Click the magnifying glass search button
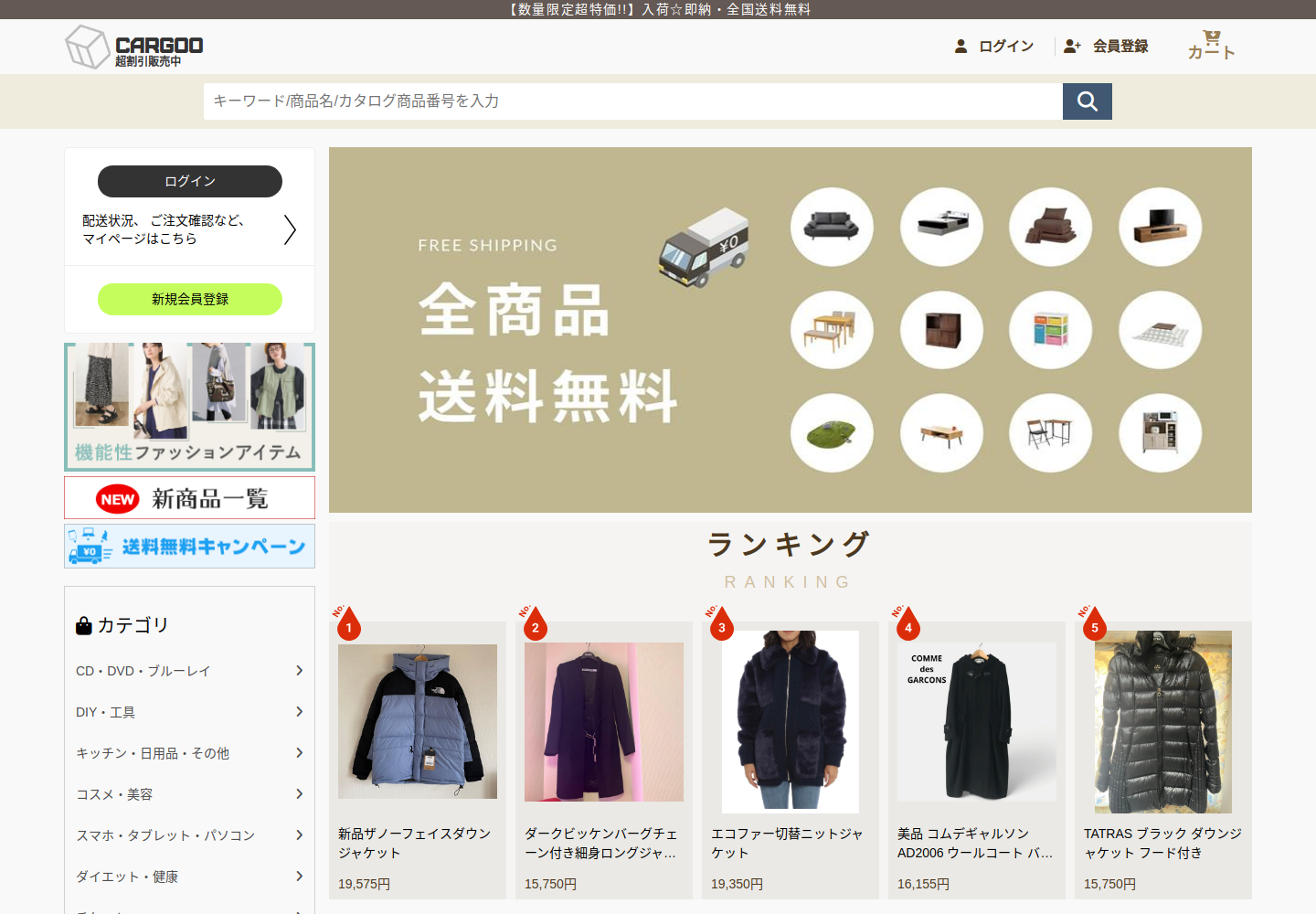The image size is (1316, 914). (1088, 101)
